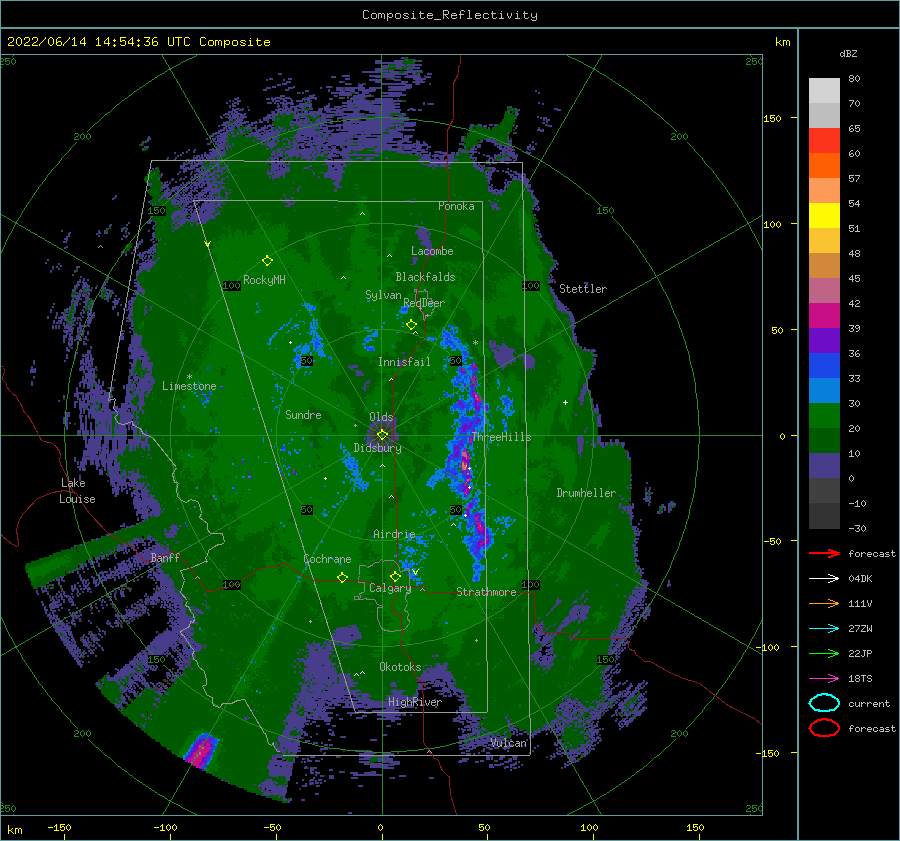Select the magenta 18TS arrow in legend
The height and width of the screenshot is (841, 900).
[x=824, y=679]
